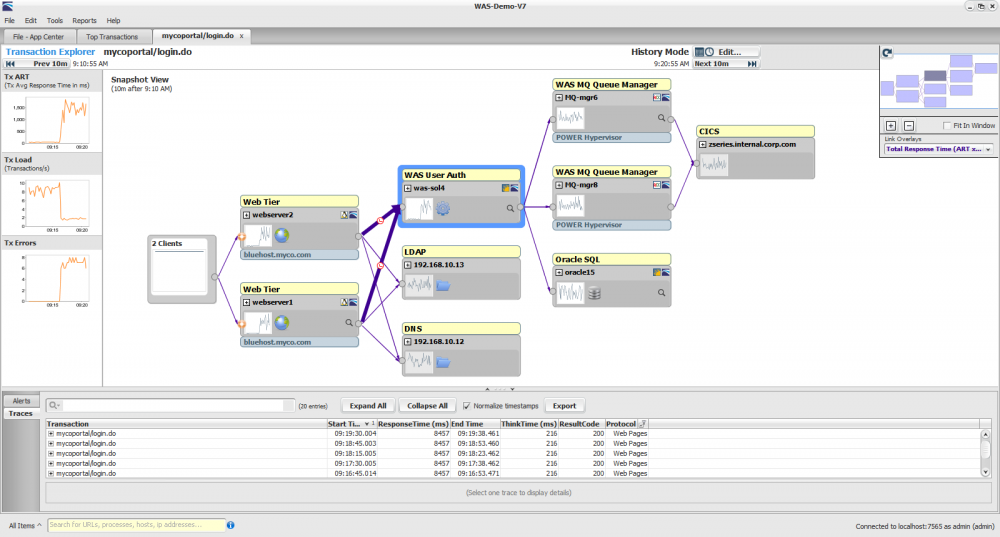Open the Alerts side tab
The width and height of the screenshot is (1000, 537).
22,401
